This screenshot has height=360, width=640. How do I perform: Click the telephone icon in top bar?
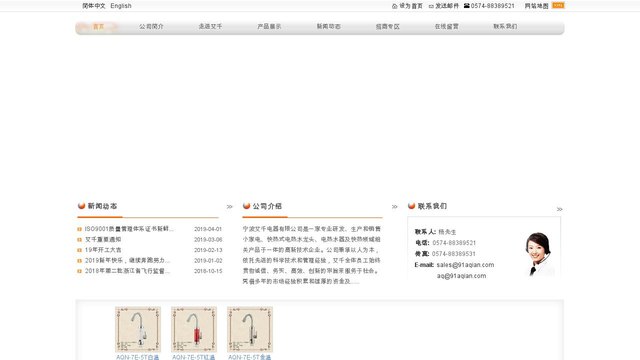[x=467, y=6]
